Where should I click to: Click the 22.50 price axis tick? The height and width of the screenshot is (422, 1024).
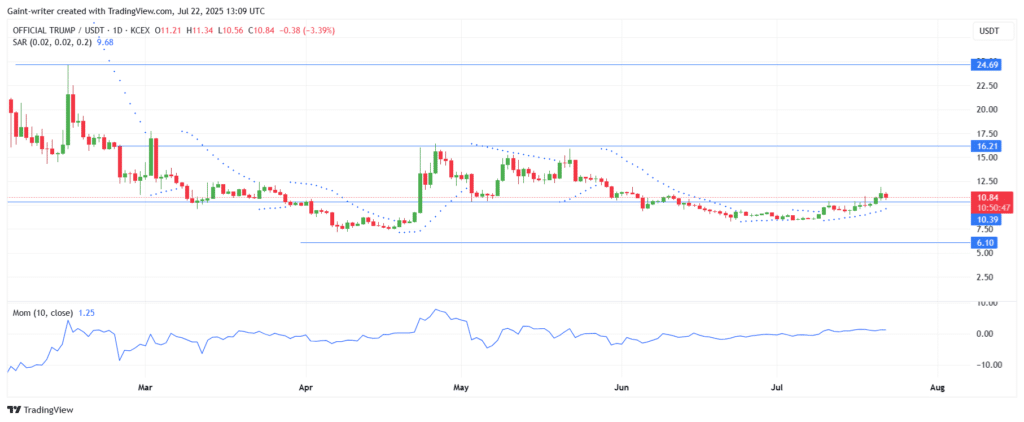coord(987,86)
